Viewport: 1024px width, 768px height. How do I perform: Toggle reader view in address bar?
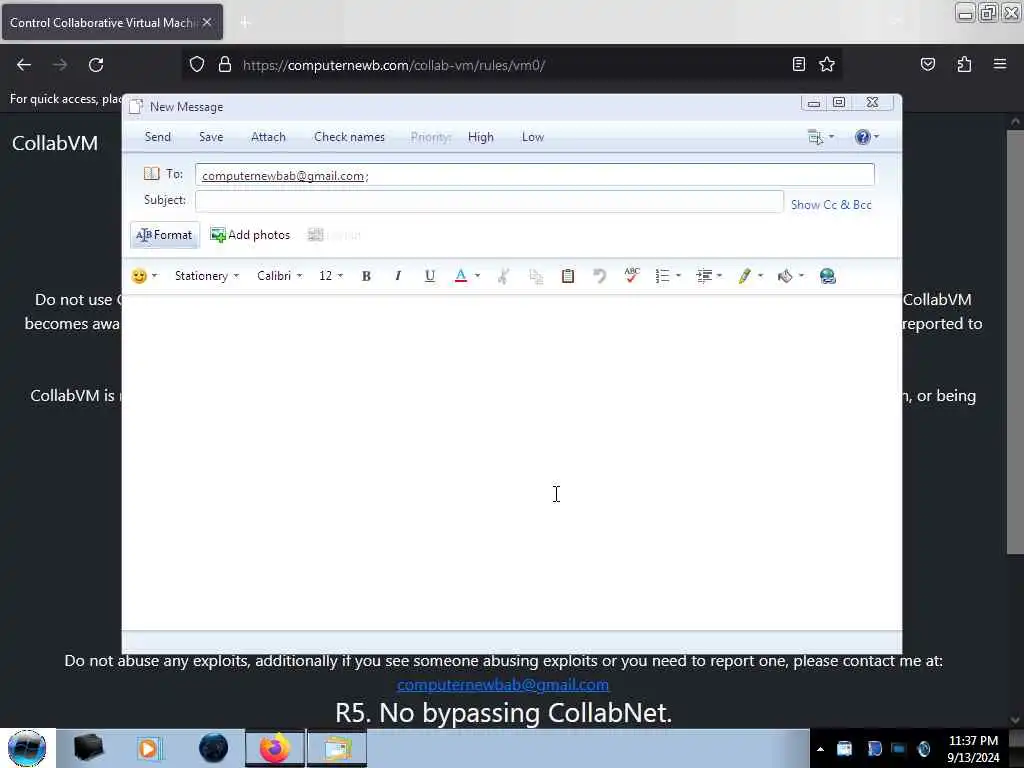point(798,64)
